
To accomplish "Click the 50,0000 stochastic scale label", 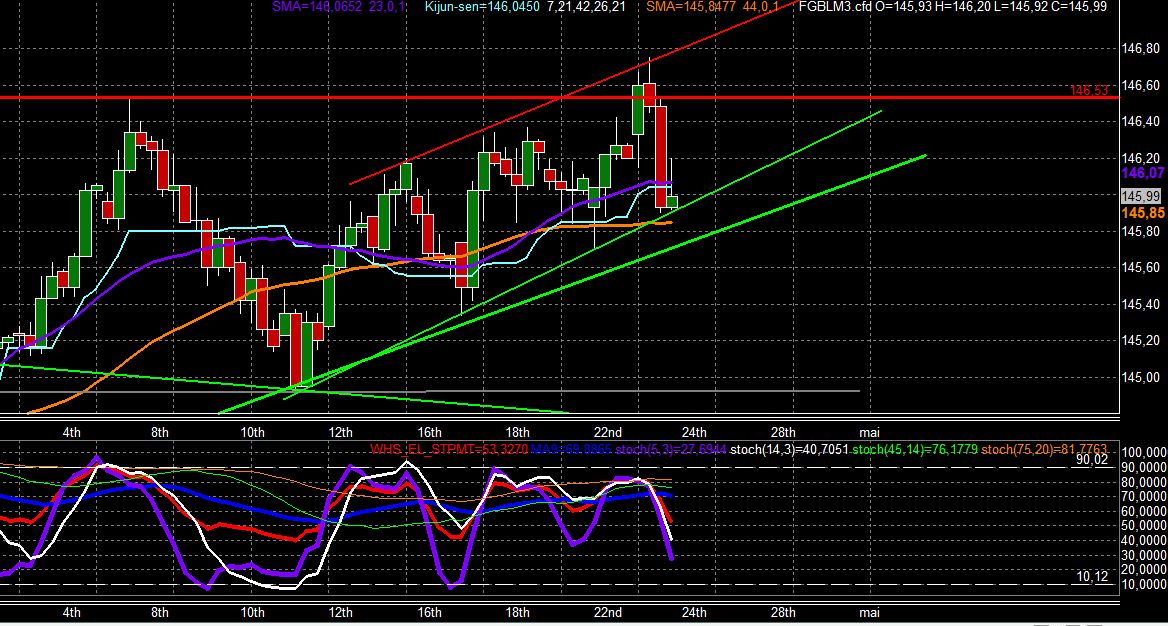I will tap(1143, 526).
